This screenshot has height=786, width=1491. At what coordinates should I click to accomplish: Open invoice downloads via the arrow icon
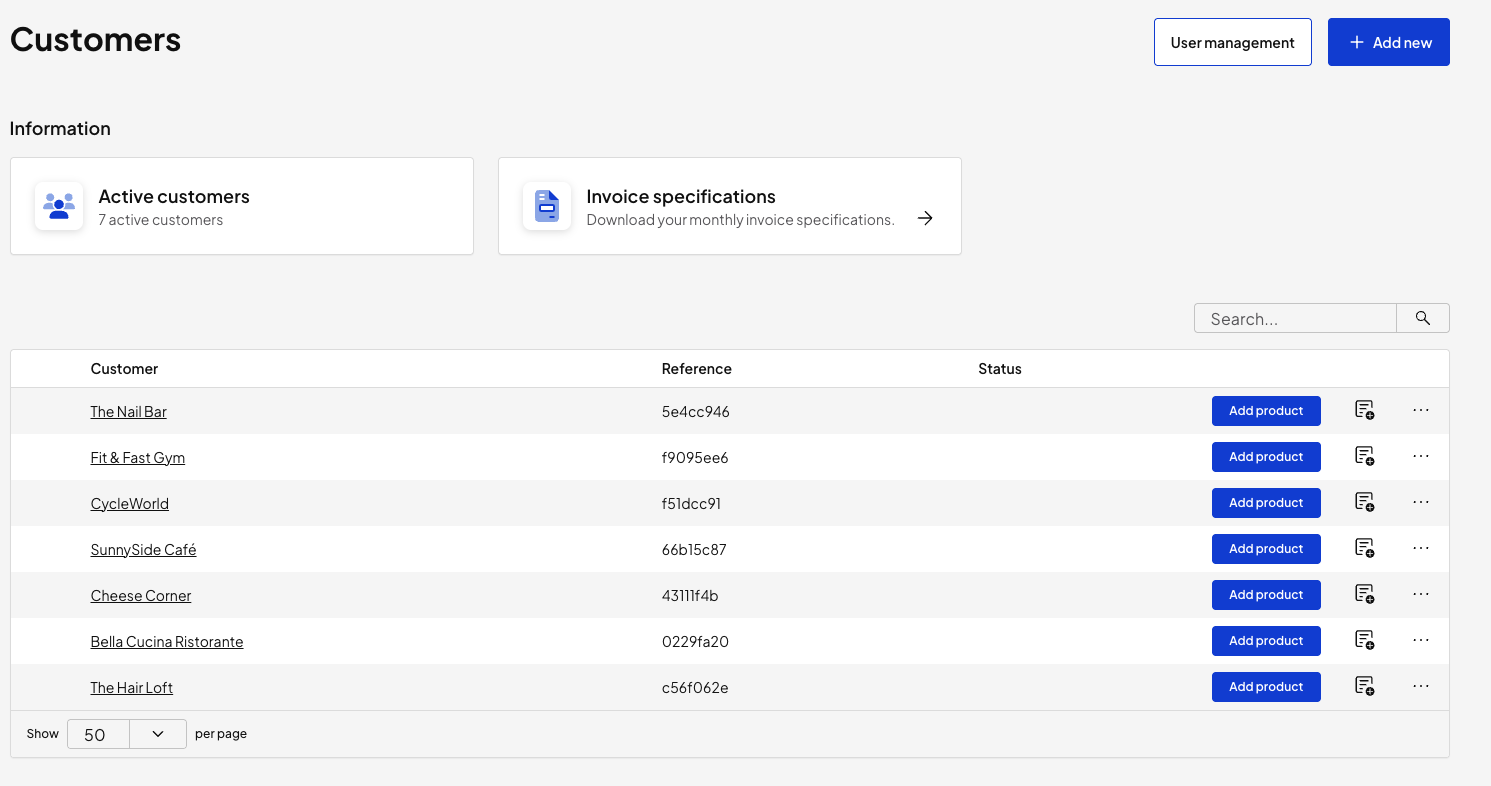click(x=925, y=217)
